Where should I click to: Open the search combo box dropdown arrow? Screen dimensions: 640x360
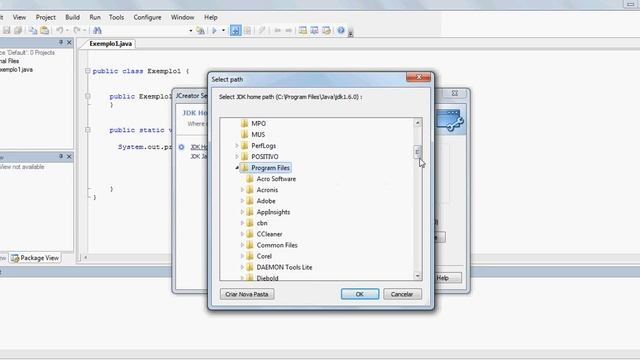[x=191, y=31]
